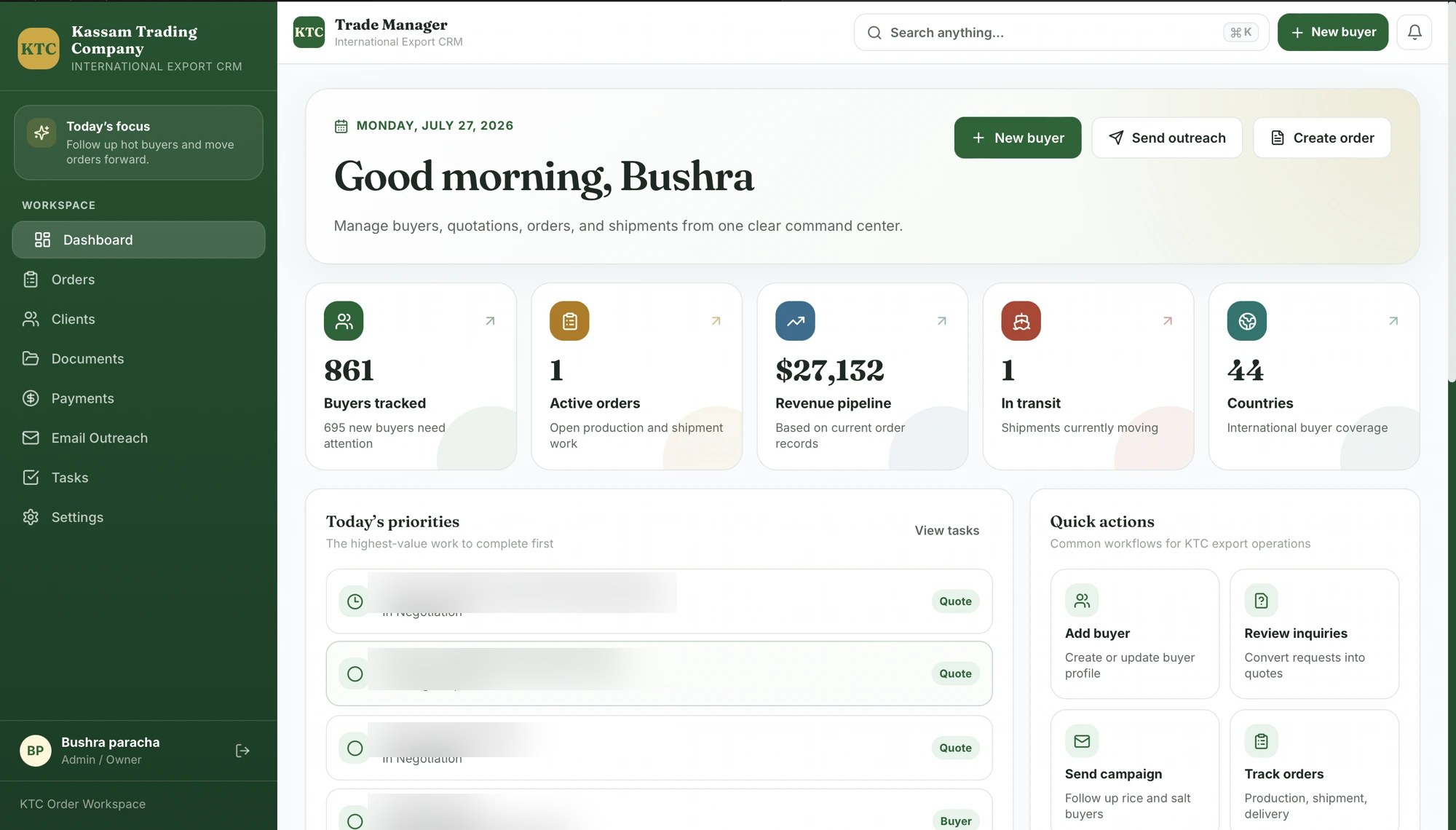Open Email Outreach section
This screenshot has width=1456, height=830.
tap(138, 438)
